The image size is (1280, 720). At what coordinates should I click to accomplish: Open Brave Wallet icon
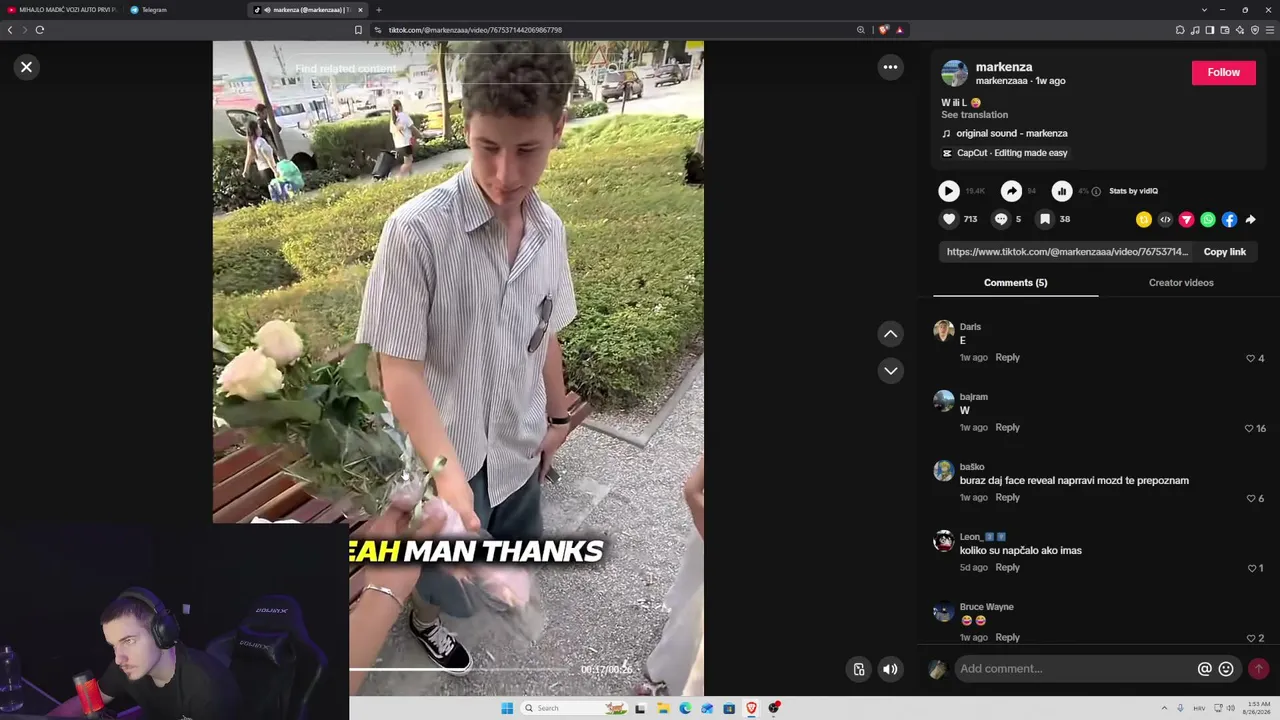click(x=1225, y=30)
